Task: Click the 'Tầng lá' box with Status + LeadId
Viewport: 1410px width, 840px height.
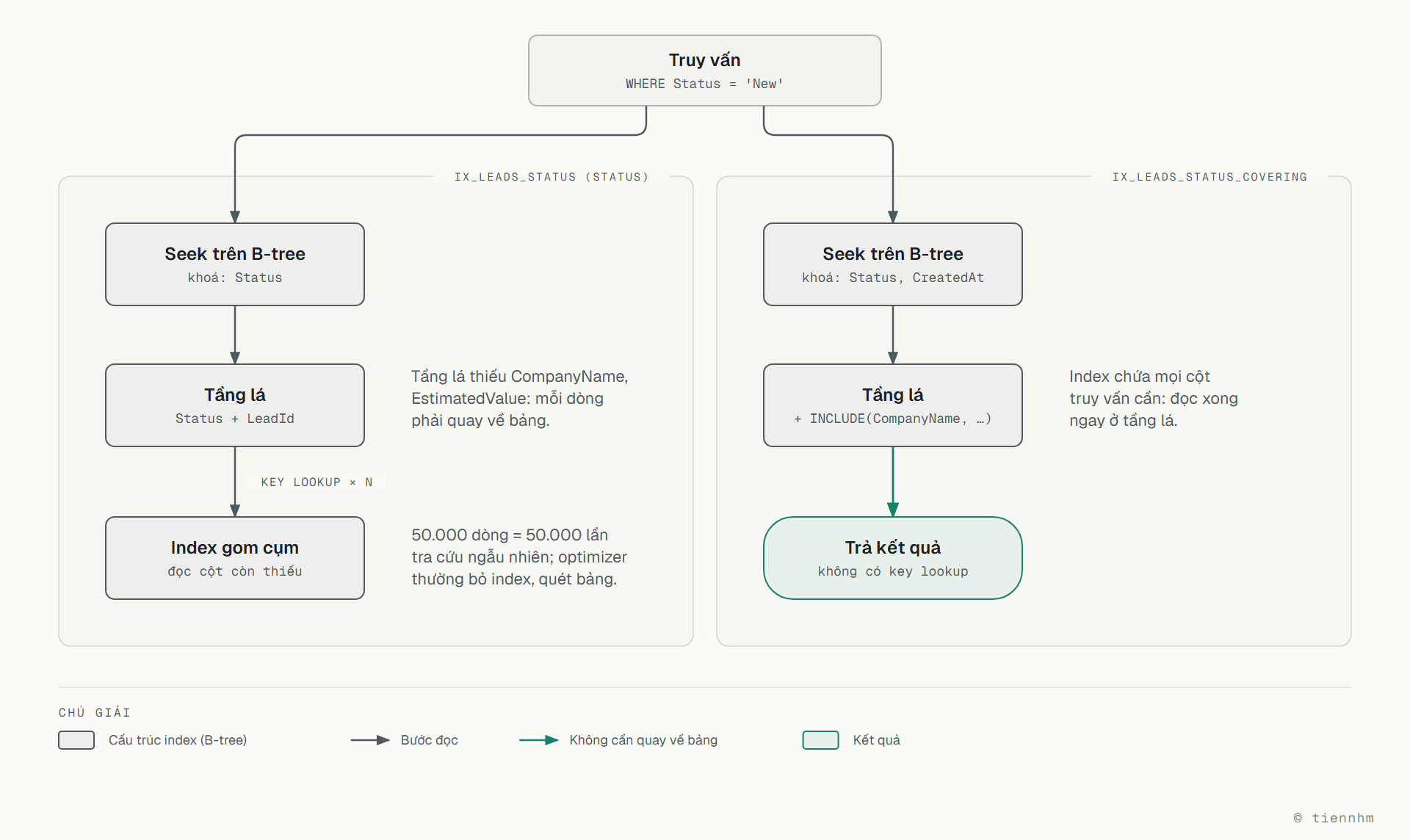Action: pos(235,405)
